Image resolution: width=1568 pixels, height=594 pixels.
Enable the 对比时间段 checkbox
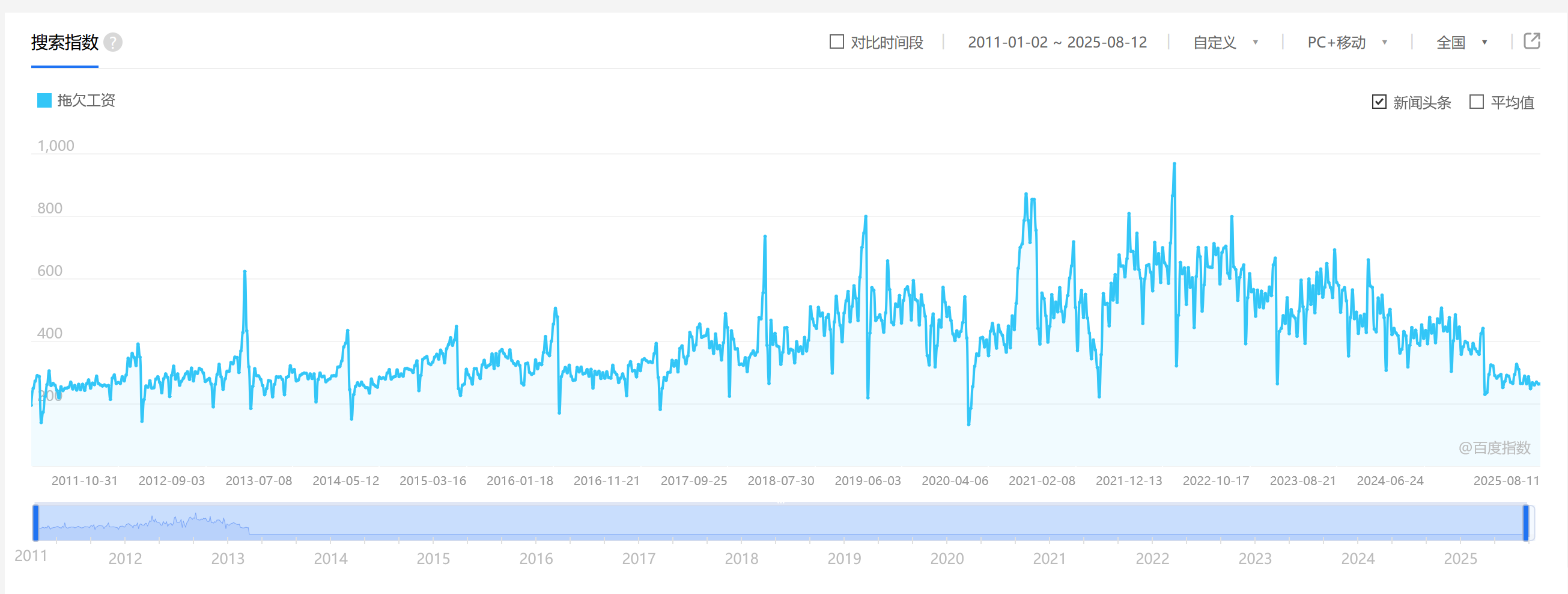pyautogui.click(x=837, y=41)
